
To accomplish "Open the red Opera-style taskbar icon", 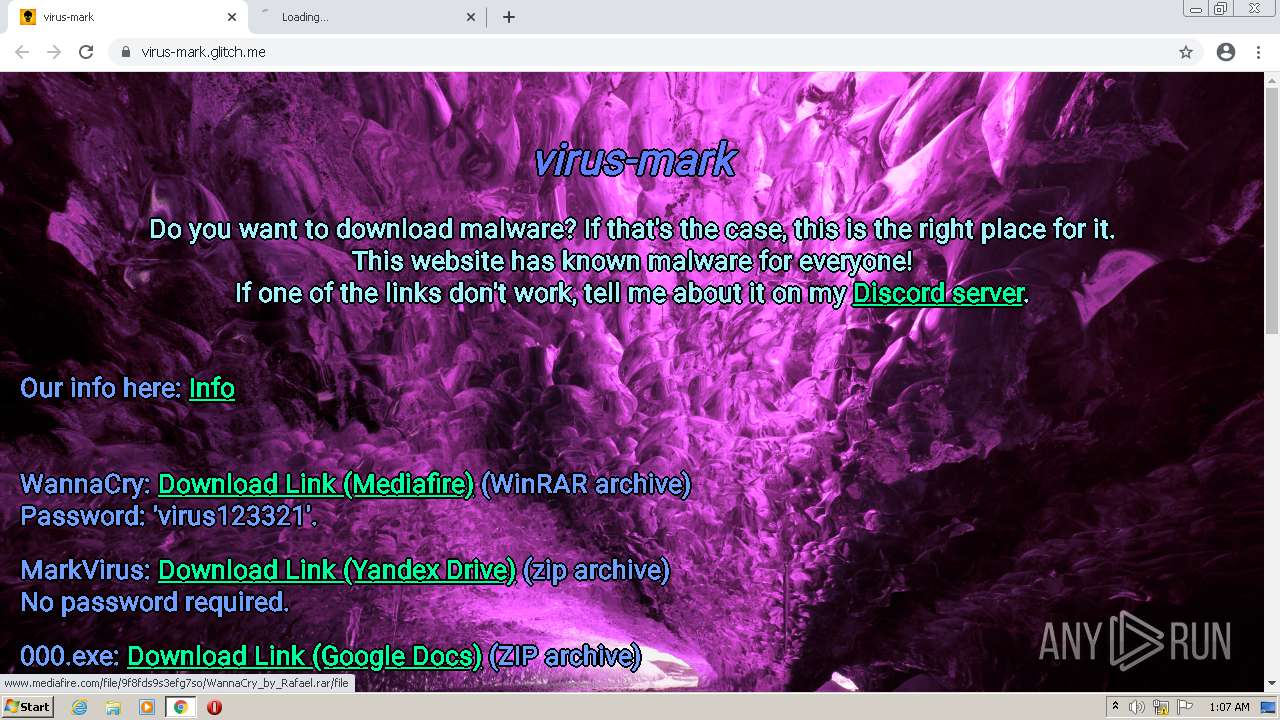I will tap(214, 707).
